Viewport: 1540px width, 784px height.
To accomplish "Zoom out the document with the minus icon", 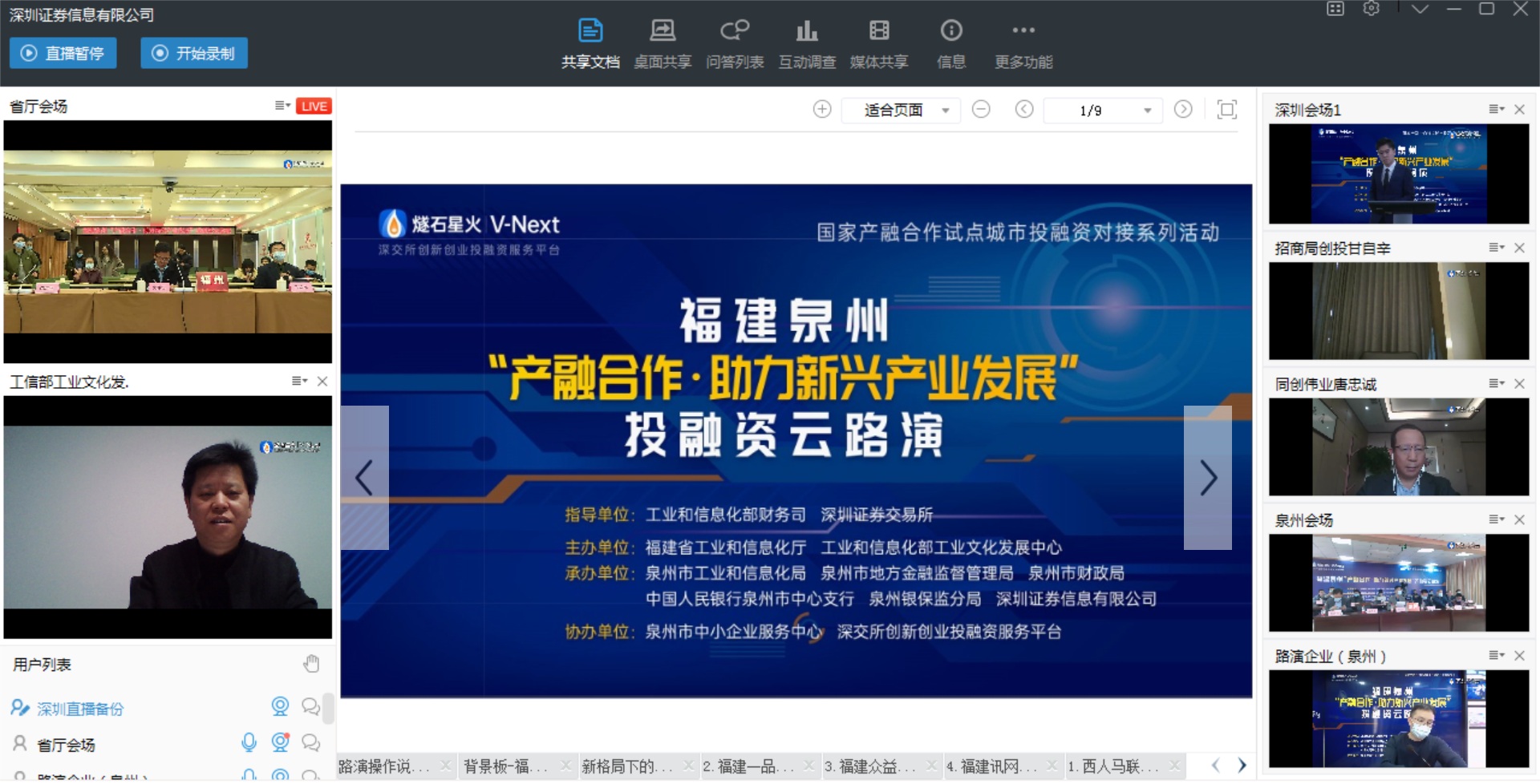I will click(981, 109).
